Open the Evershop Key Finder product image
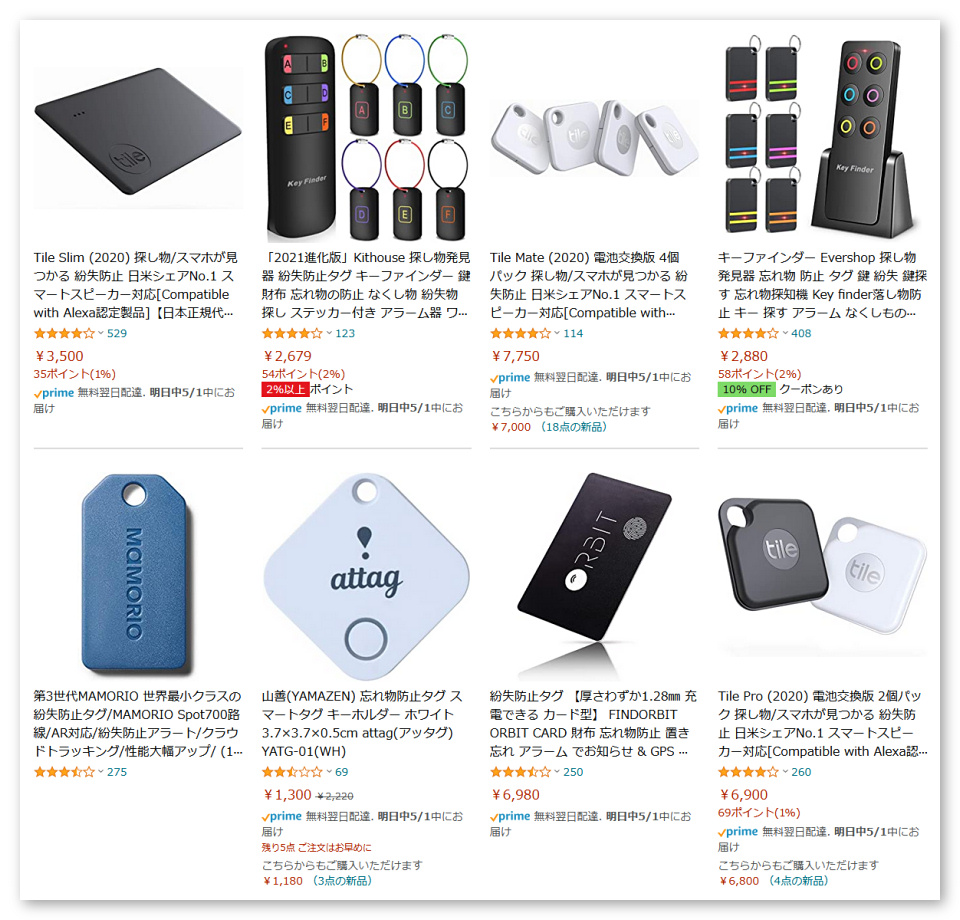The image size is (960, 920). pyautogui.click(x=822, y=136)
